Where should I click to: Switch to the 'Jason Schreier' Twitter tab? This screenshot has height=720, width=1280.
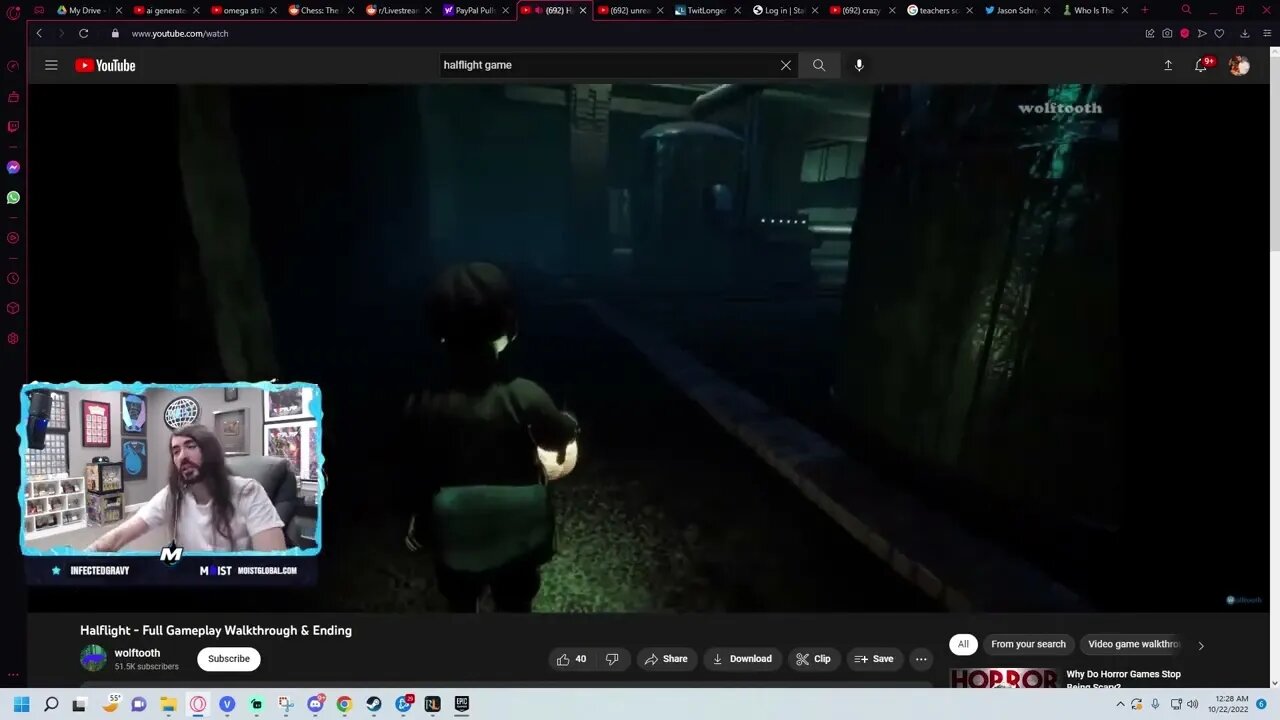[1017, 10]
